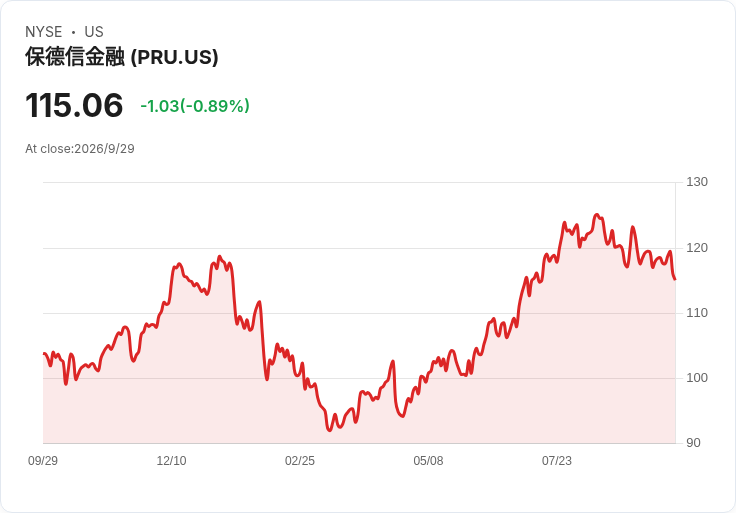Click the starting point of the price line

pyautogui.click(x=44, y=353)
